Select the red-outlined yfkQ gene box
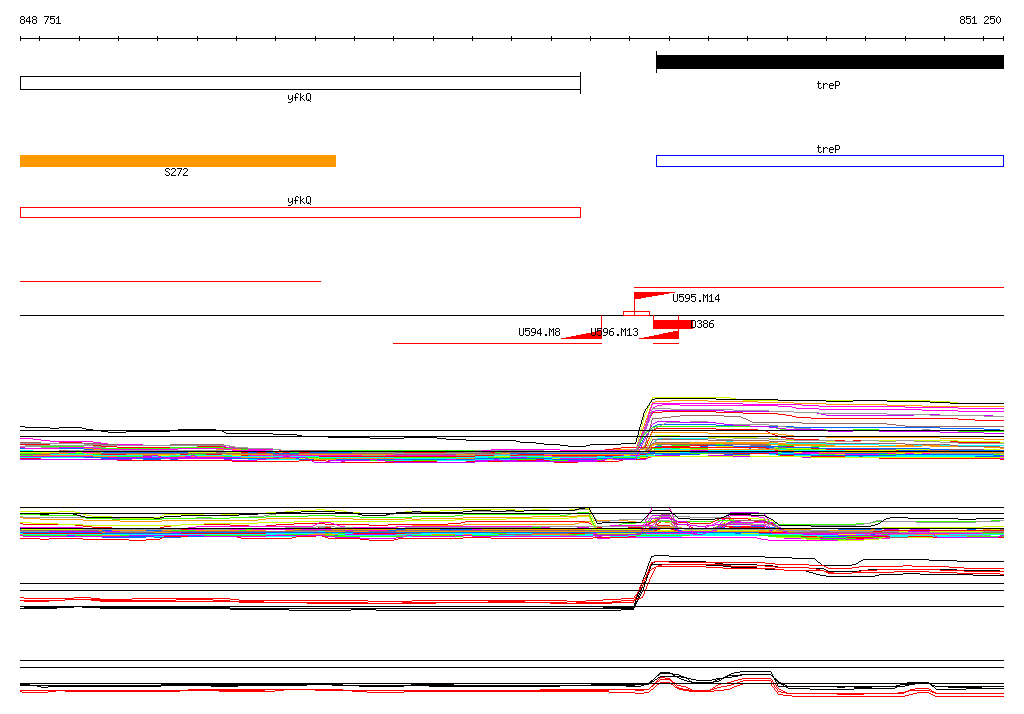Viewport: 1024px width, 714px height. [x=300, y=212]
